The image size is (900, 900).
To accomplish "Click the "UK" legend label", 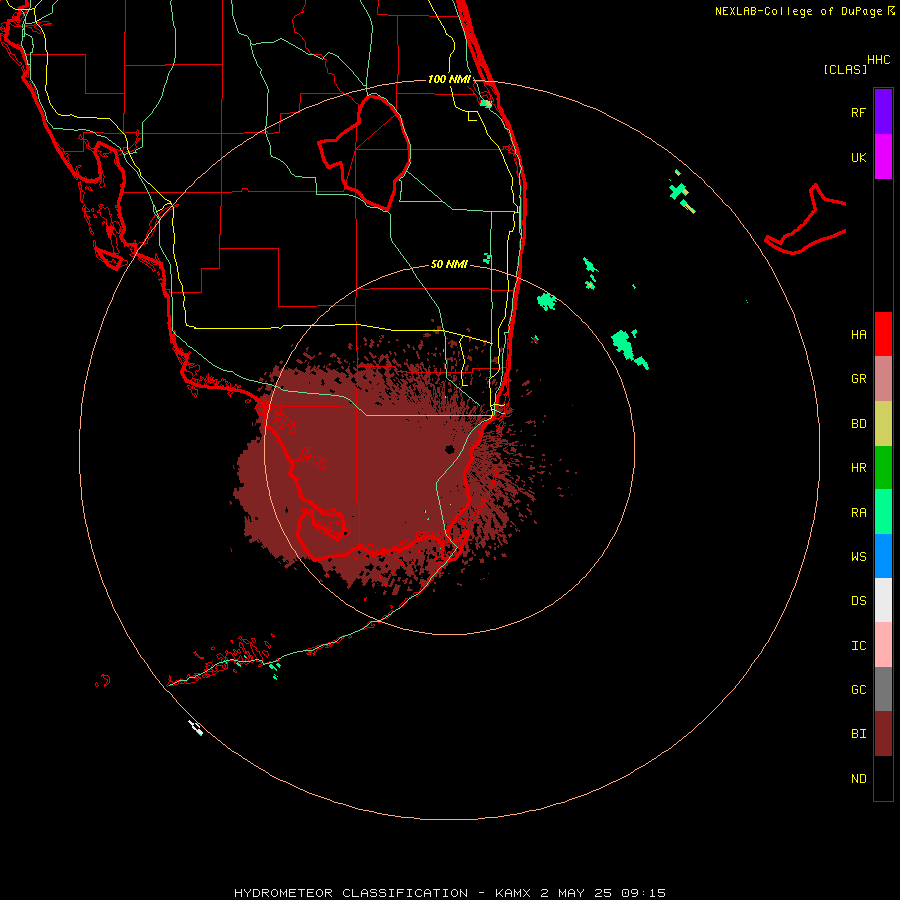I will 858,158.
